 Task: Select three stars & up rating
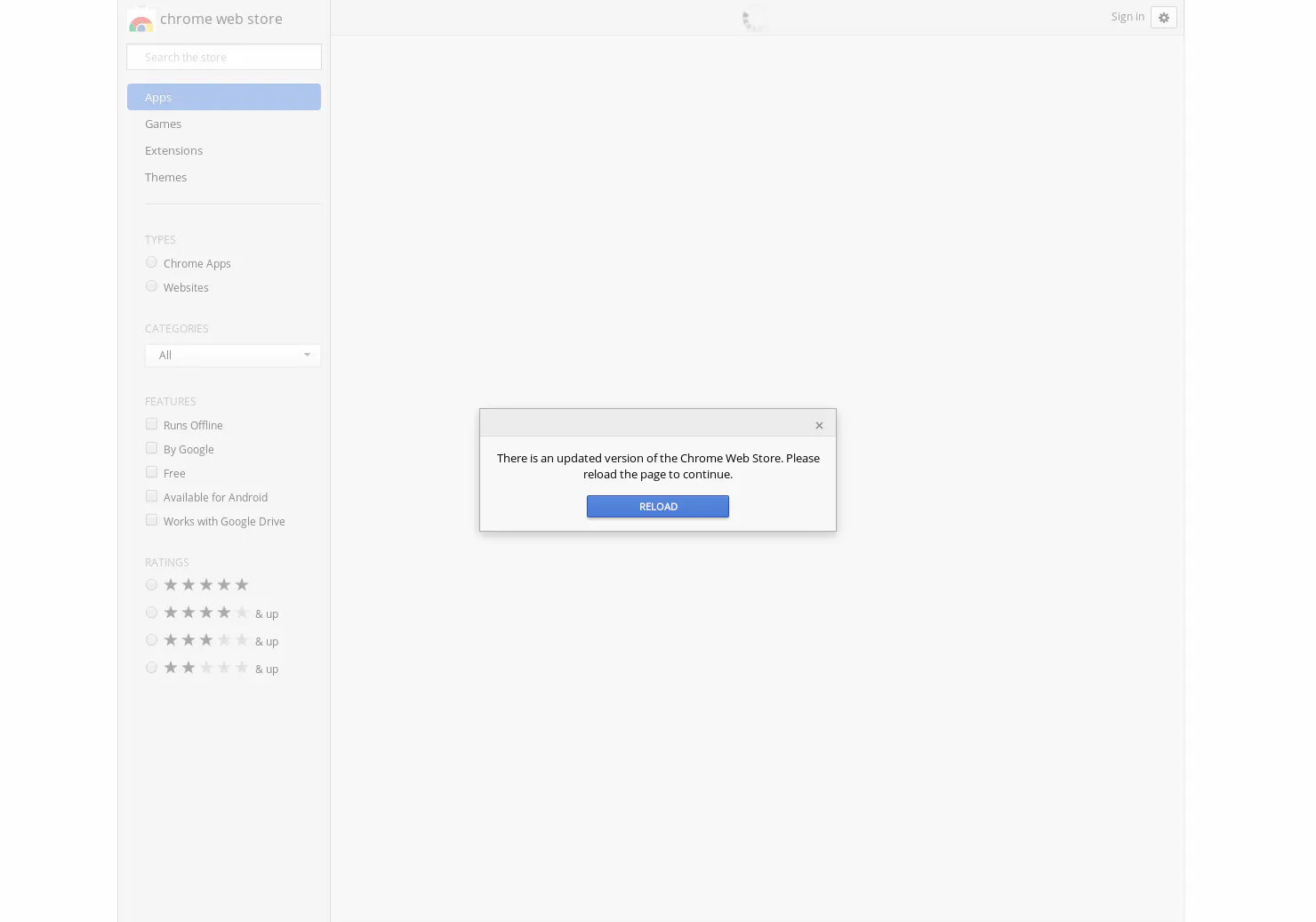151,640
